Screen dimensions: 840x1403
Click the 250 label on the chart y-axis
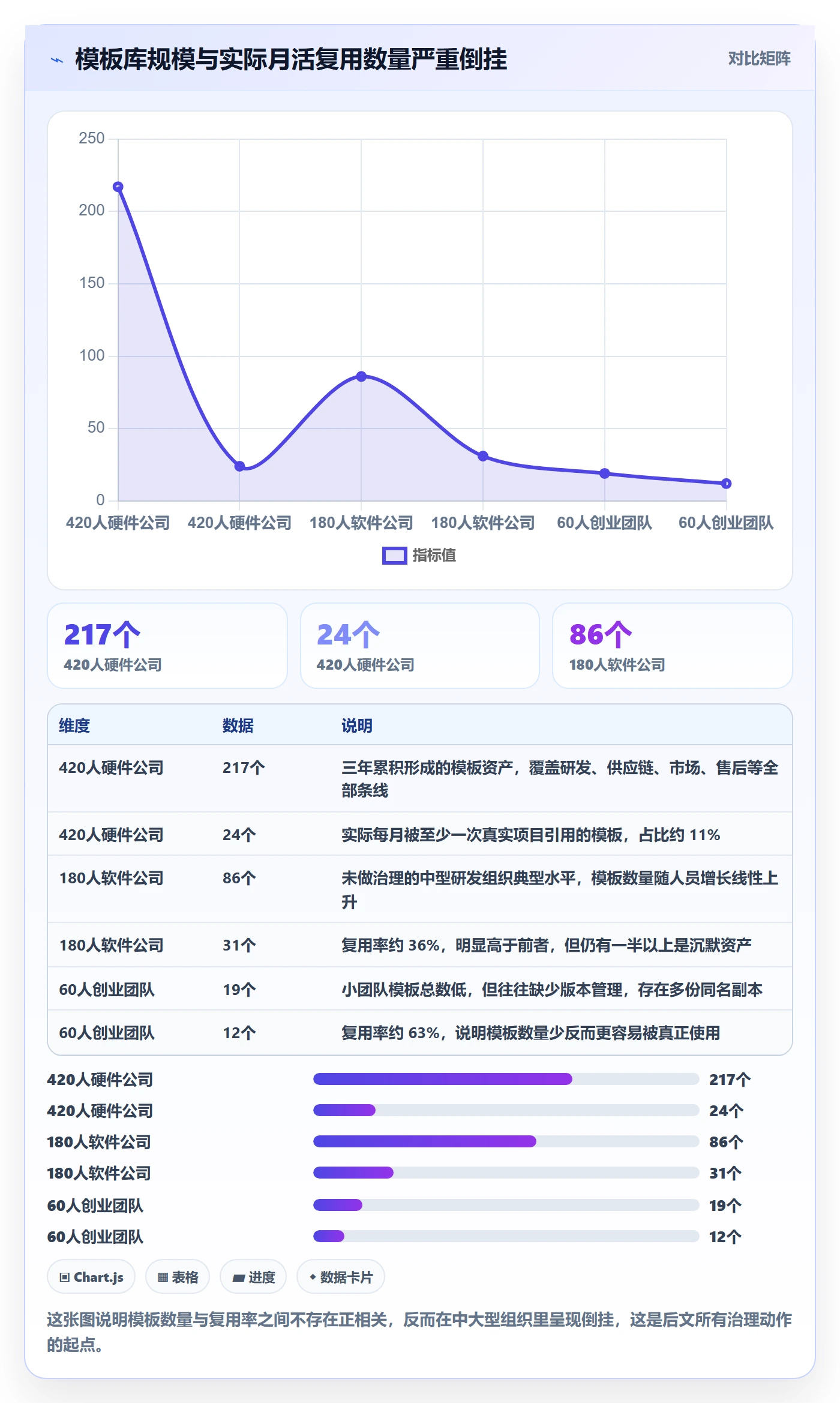[92, 139]
